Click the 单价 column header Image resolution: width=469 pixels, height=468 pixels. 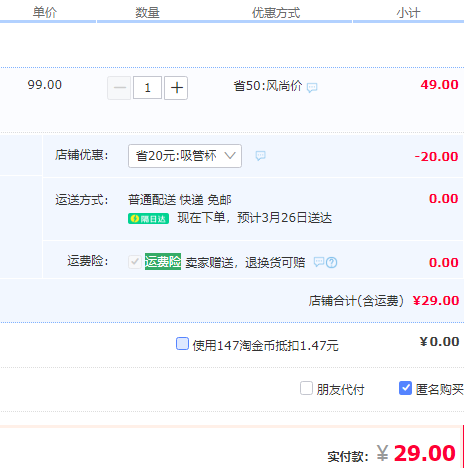coord(45,13)
